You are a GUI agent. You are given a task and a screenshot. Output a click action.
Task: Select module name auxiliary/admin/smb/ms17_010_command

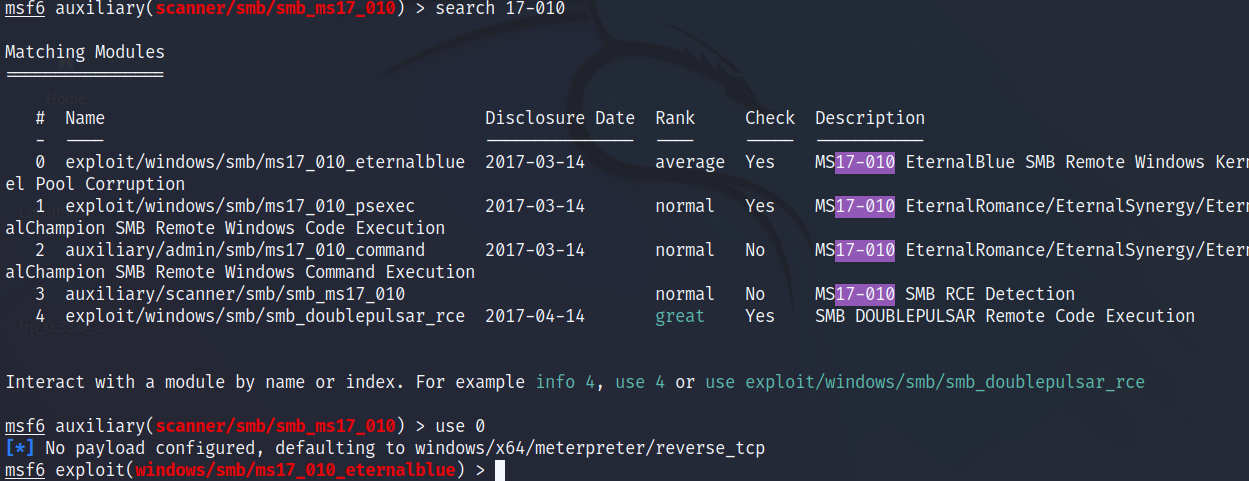pos(245,250)
